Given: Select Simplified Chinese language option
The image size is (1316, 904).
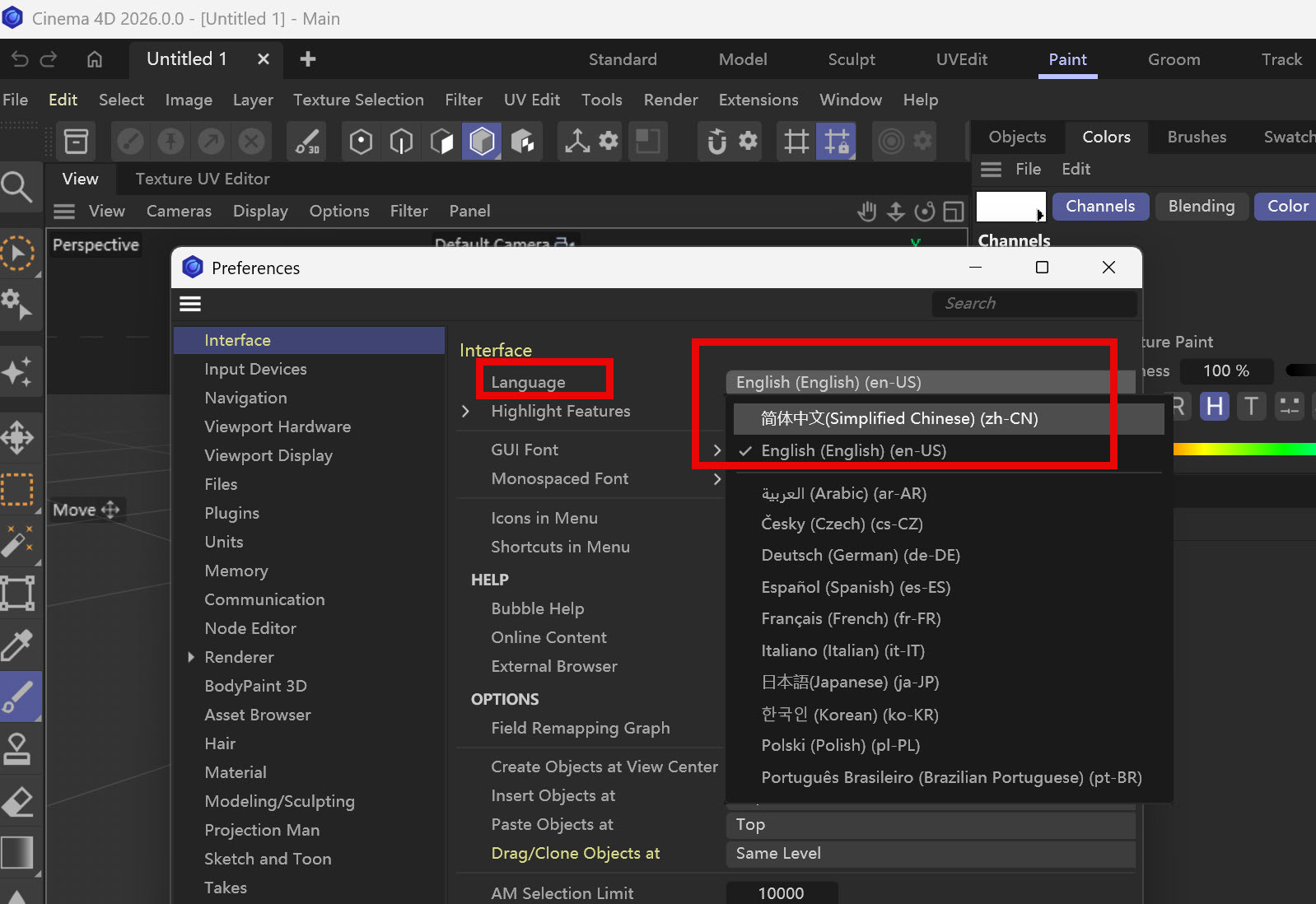Looking at the screenshot, I should [898, 418].
